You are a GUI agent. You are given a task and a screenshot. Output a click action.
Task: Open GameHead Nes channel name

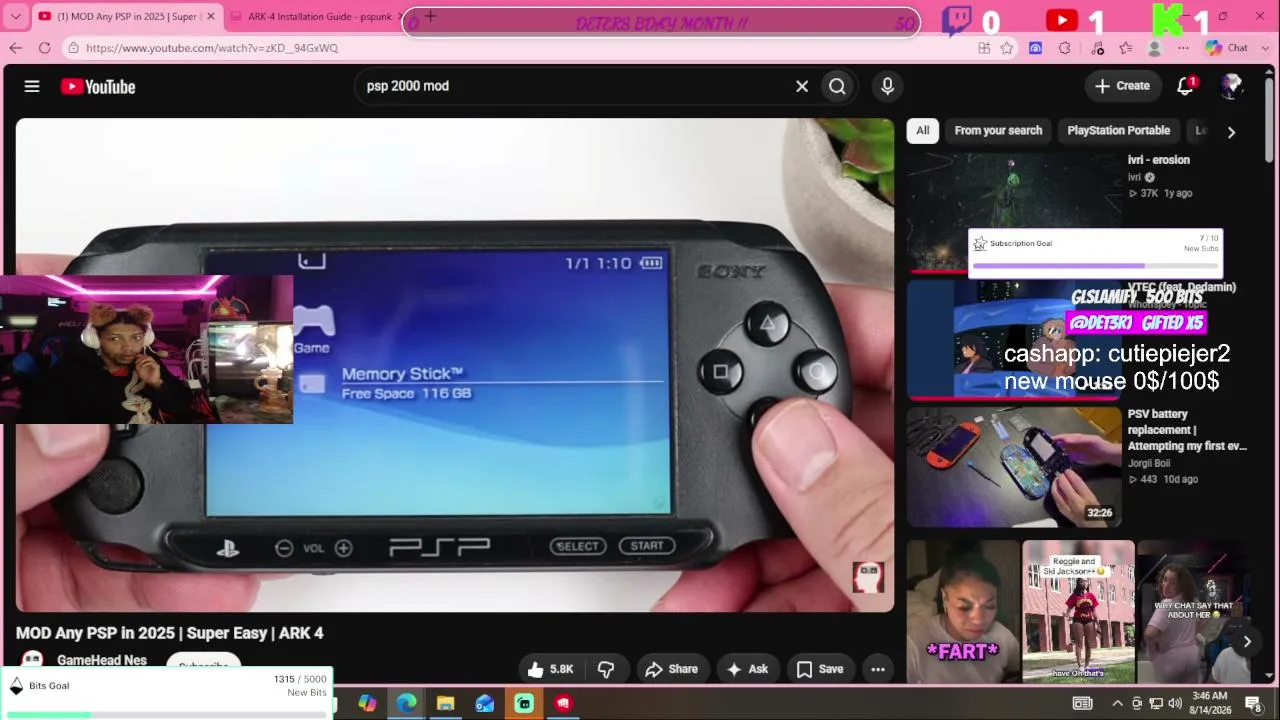coord(102,660)
